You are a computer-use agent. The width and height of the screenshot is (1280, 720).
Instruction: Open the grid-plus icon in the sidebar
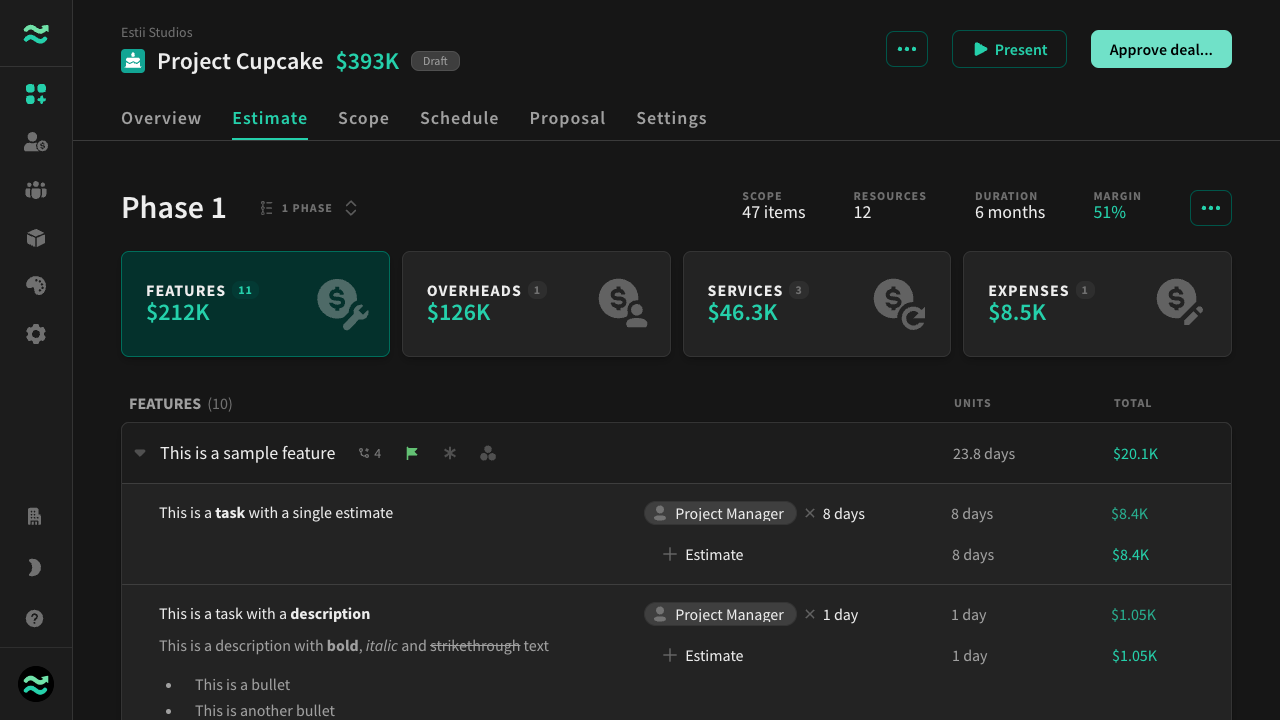(36, 94)
